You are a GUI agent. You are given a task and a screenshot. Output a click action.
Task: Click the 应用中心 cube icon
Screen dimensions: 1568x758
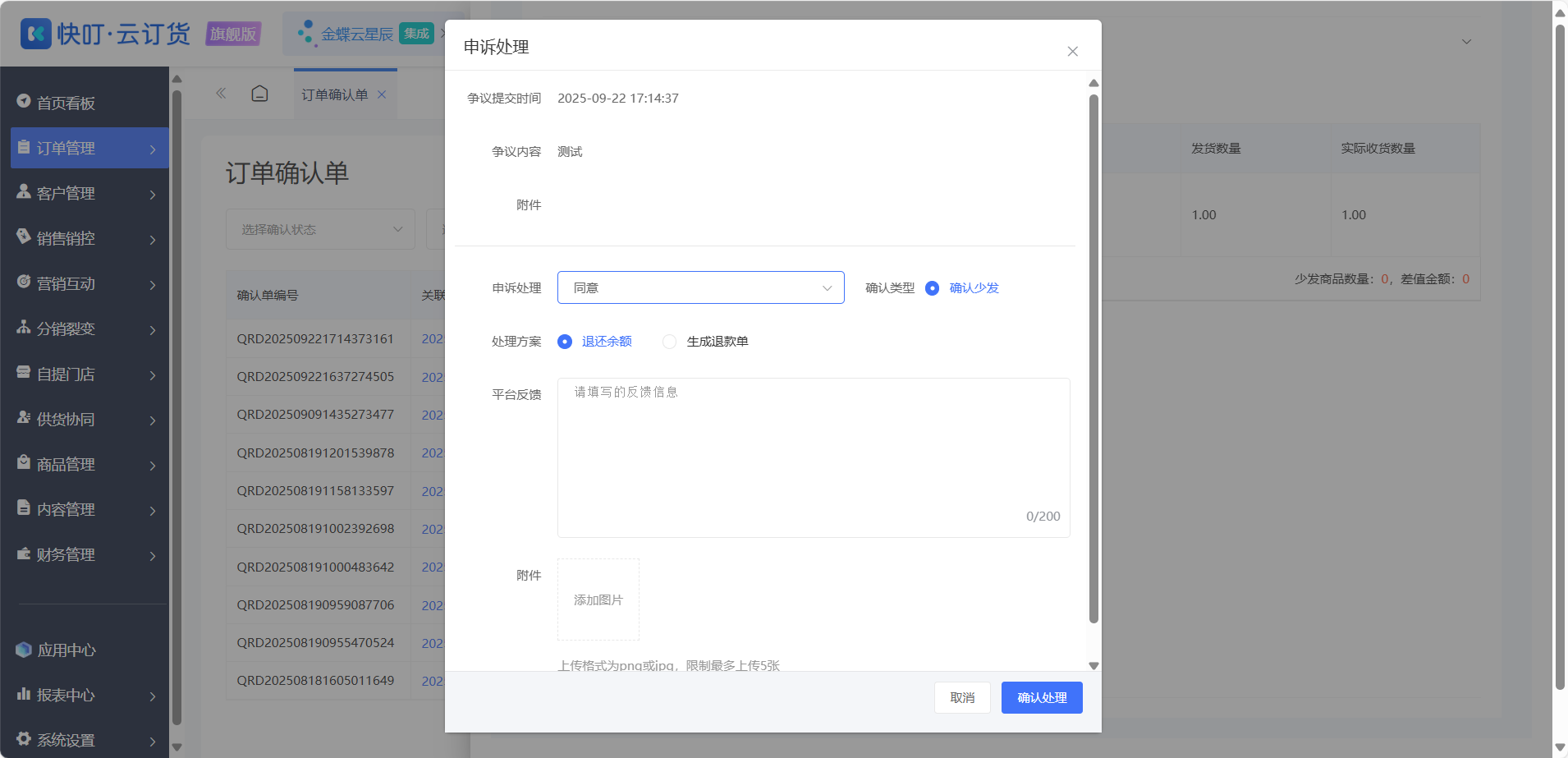click(24, 650)
